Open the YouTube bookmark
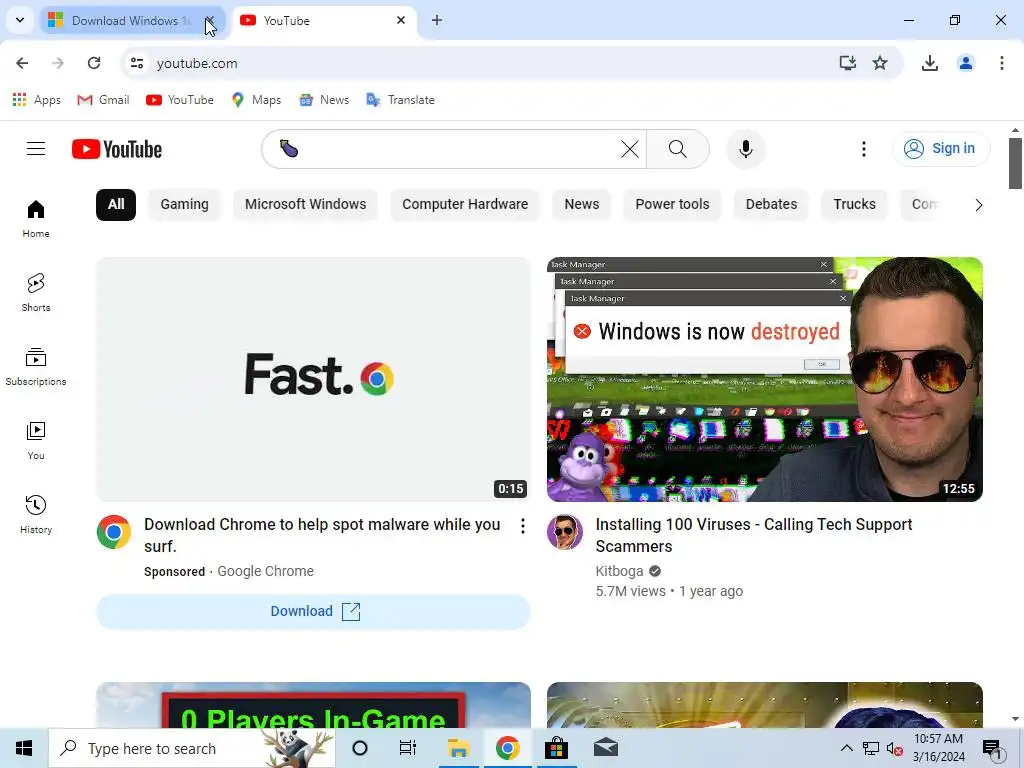This screenshot has height=768, width=1024. coord(180,100)
